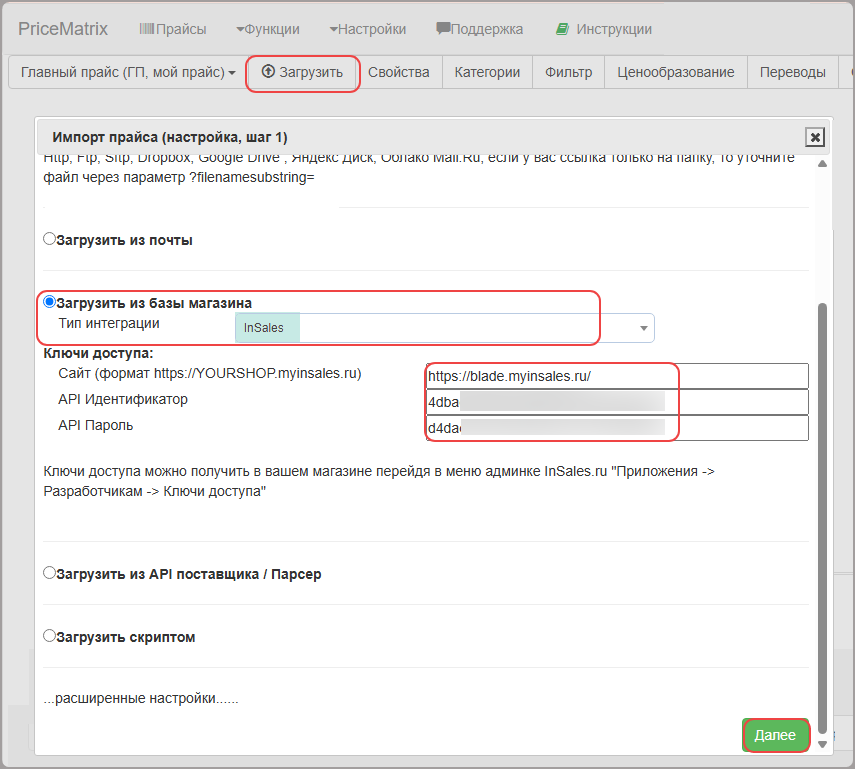
Task: Click the Сайт format hint label
Action: pos(209,374)
